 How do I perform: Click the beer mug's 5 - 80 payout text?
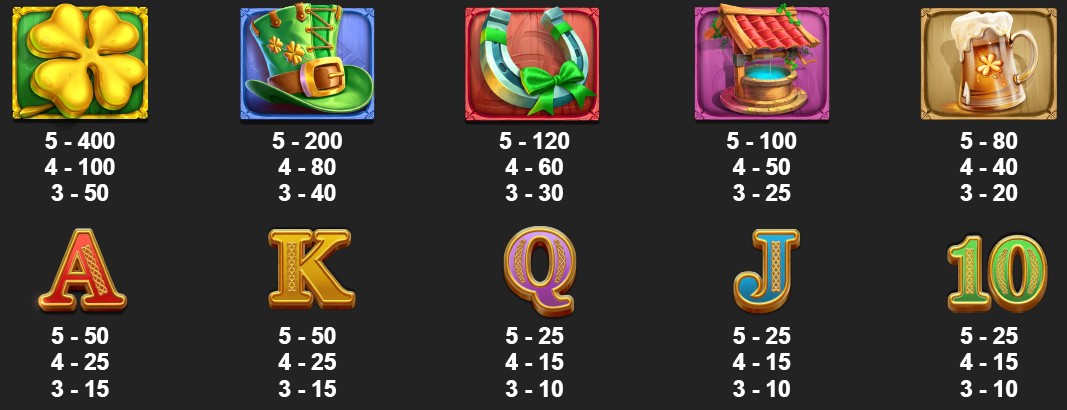pos(989,141)
